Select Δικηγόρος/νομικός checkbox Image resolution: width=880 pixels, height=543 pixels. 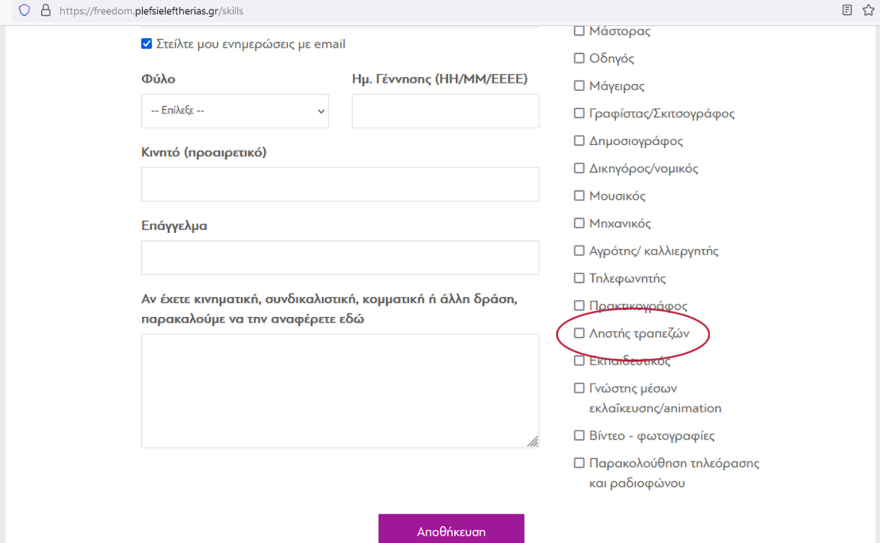[579, 168]
